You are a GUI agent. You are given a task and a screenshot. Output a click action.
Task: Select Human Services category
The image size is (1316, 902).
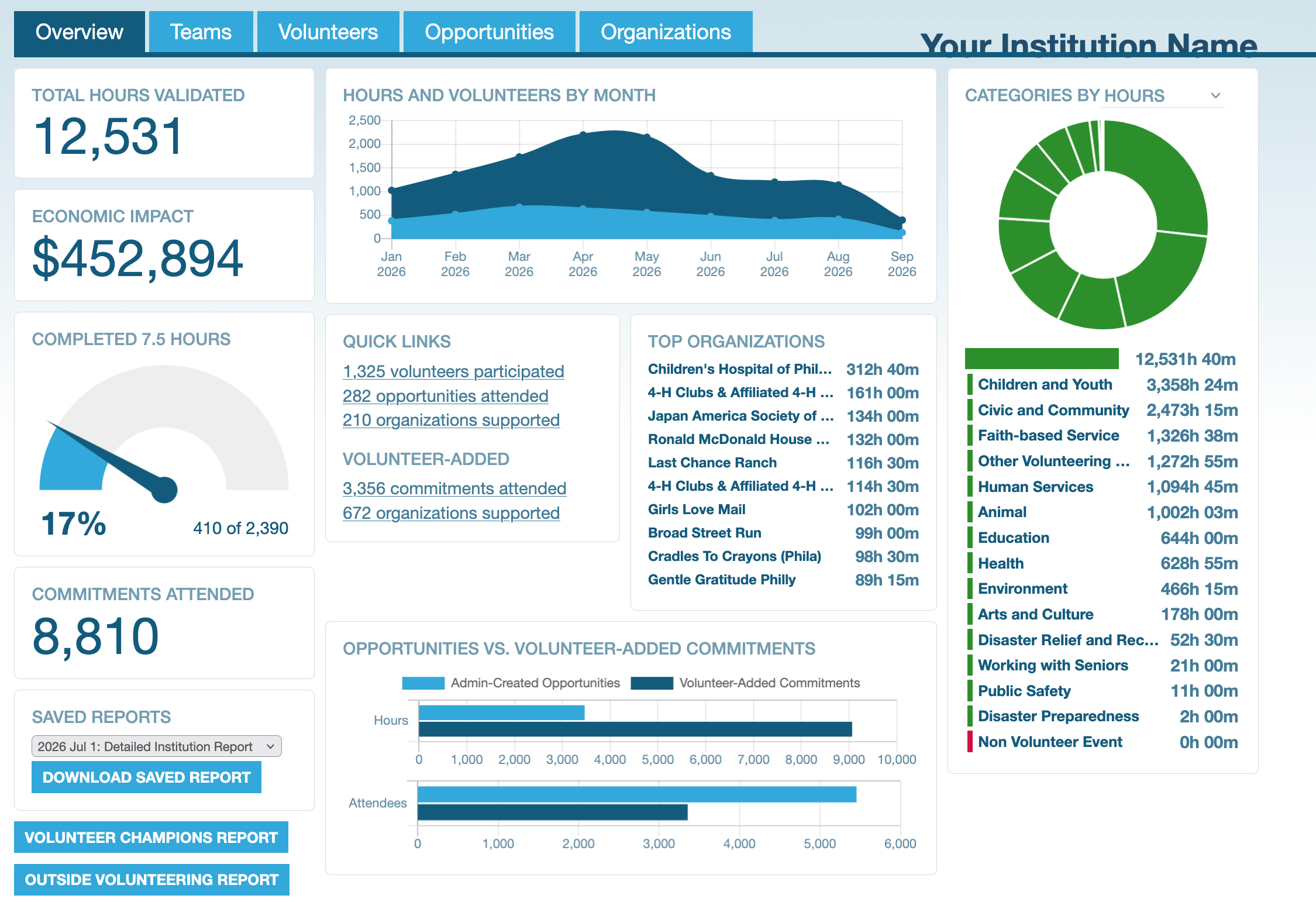pos(1103,487)
